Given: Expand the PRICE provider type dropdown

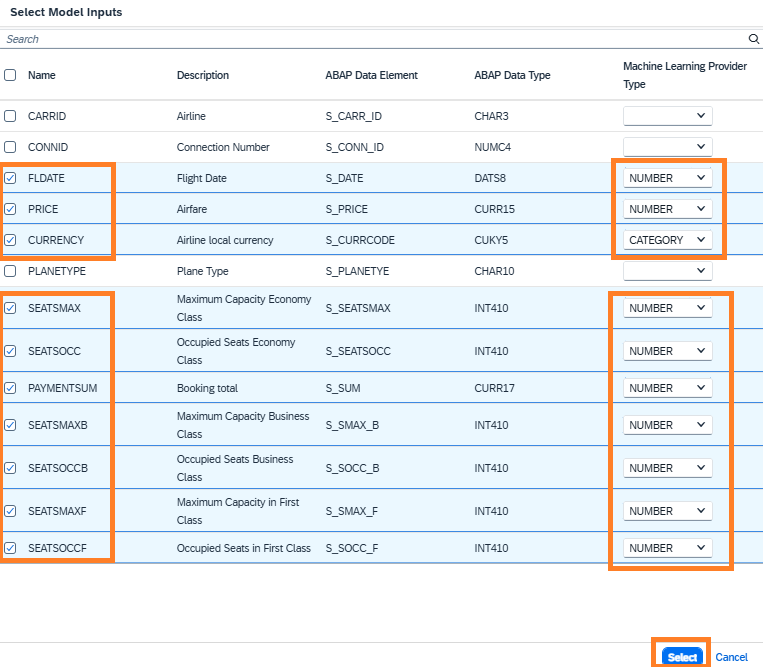Looking at the screenshot, I should click(x=667, y=209).
